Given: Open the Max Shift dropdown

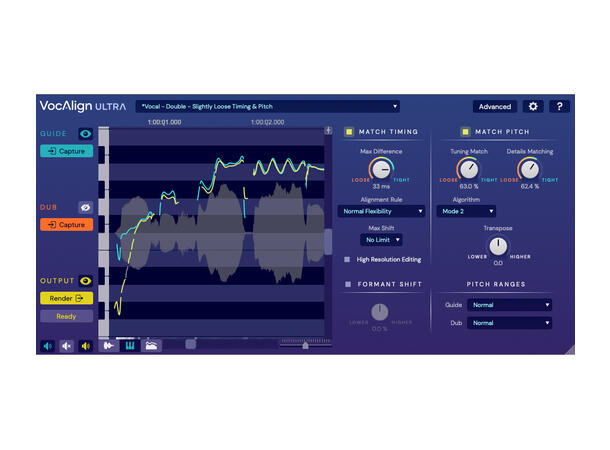Looking at the screenshot, I should tap(382, 240).
